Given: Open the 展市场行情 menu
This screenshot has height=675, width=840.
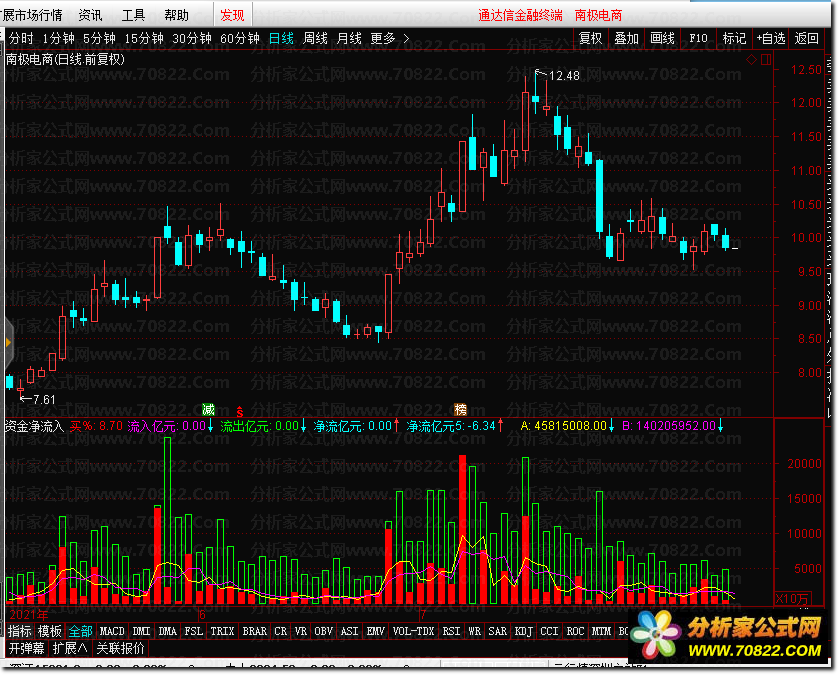Looking at the screenshot, I should tap(32, 15).
